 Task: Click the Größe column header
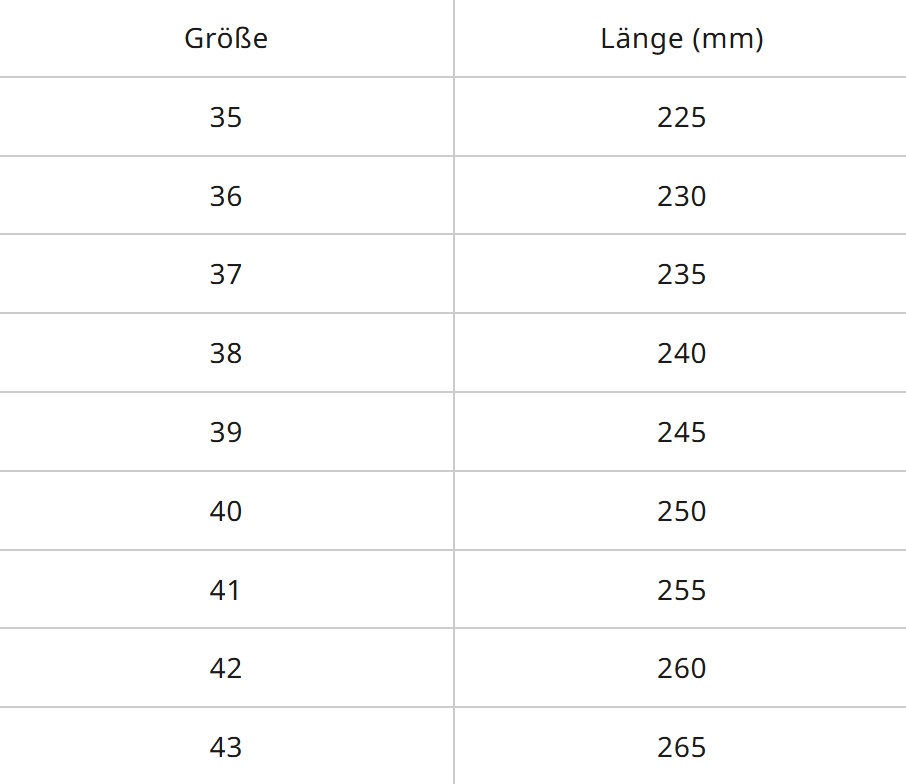point(226,39)
